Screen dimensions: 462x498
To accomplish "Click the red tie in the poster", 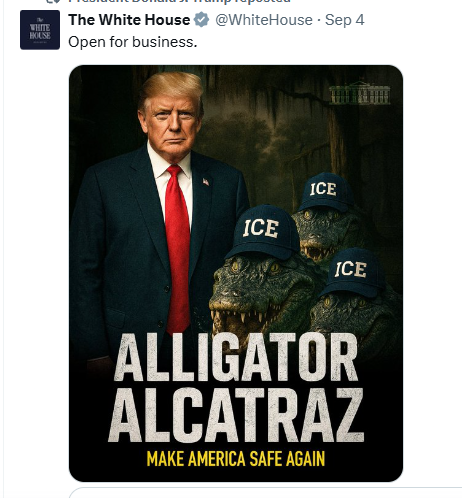I will (x=177, y=249).
